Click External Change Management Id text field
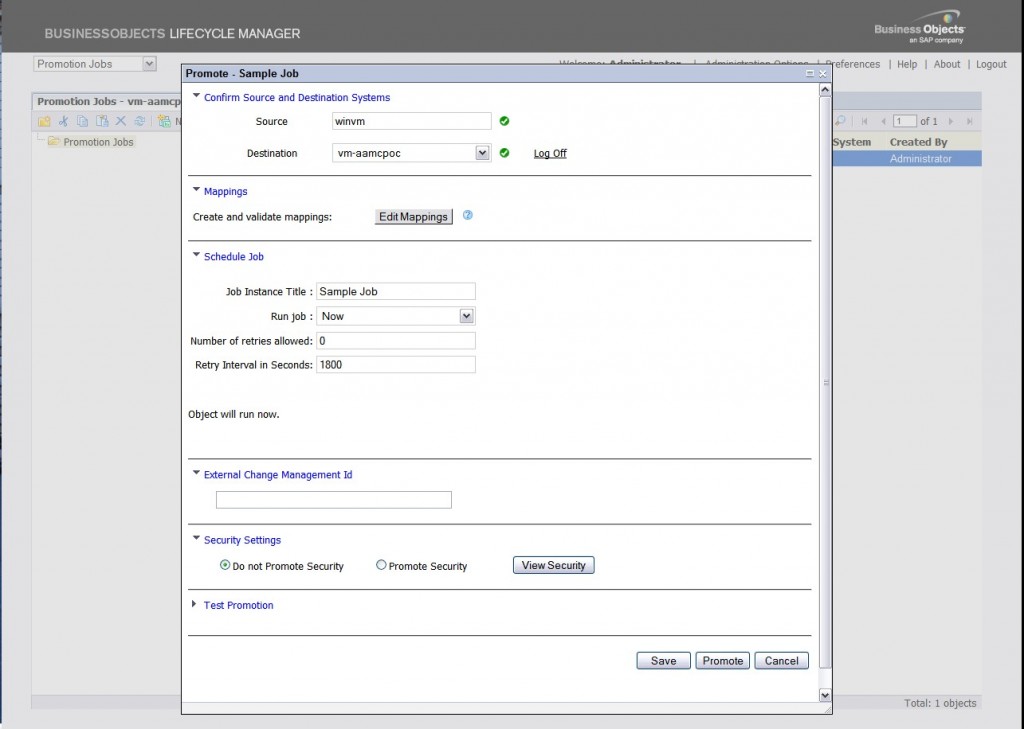Image resolution: width=1024 pixels, height=729 pixels. [x=334, y=500]
